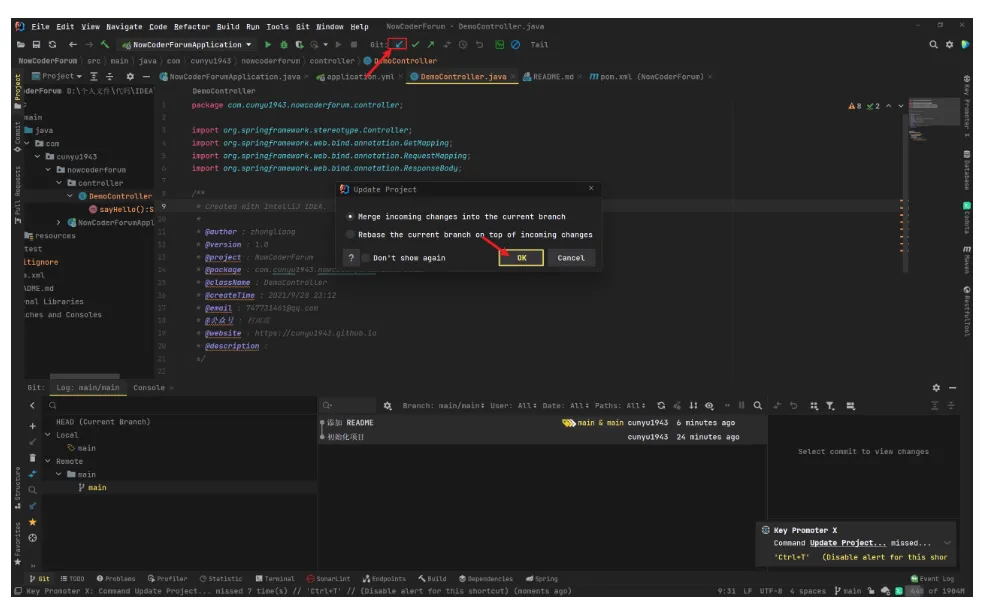Click the Git Push arrow icon
Viewport: 984px width, 616px height.
[430, 45]
